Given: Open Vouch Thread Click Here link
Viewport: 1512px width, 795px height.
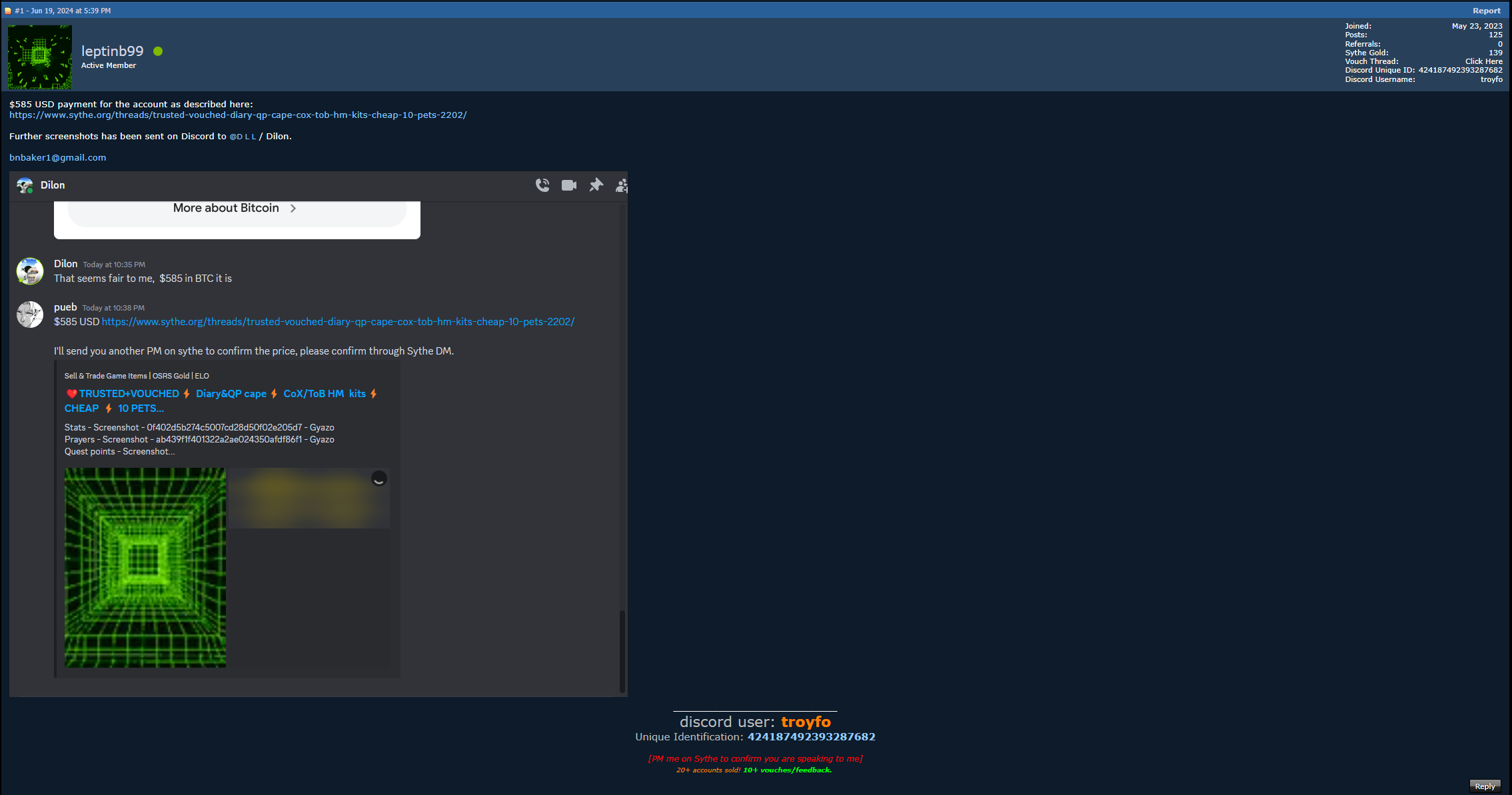Looking at the screenshot, I should tap(1483, 61).
